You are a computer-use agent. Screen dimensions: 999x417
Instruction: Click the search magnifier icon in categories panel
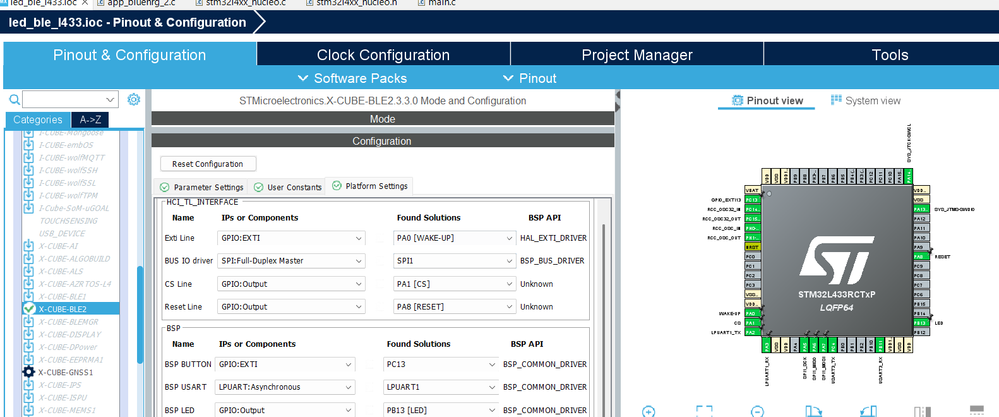pos(15,99)
